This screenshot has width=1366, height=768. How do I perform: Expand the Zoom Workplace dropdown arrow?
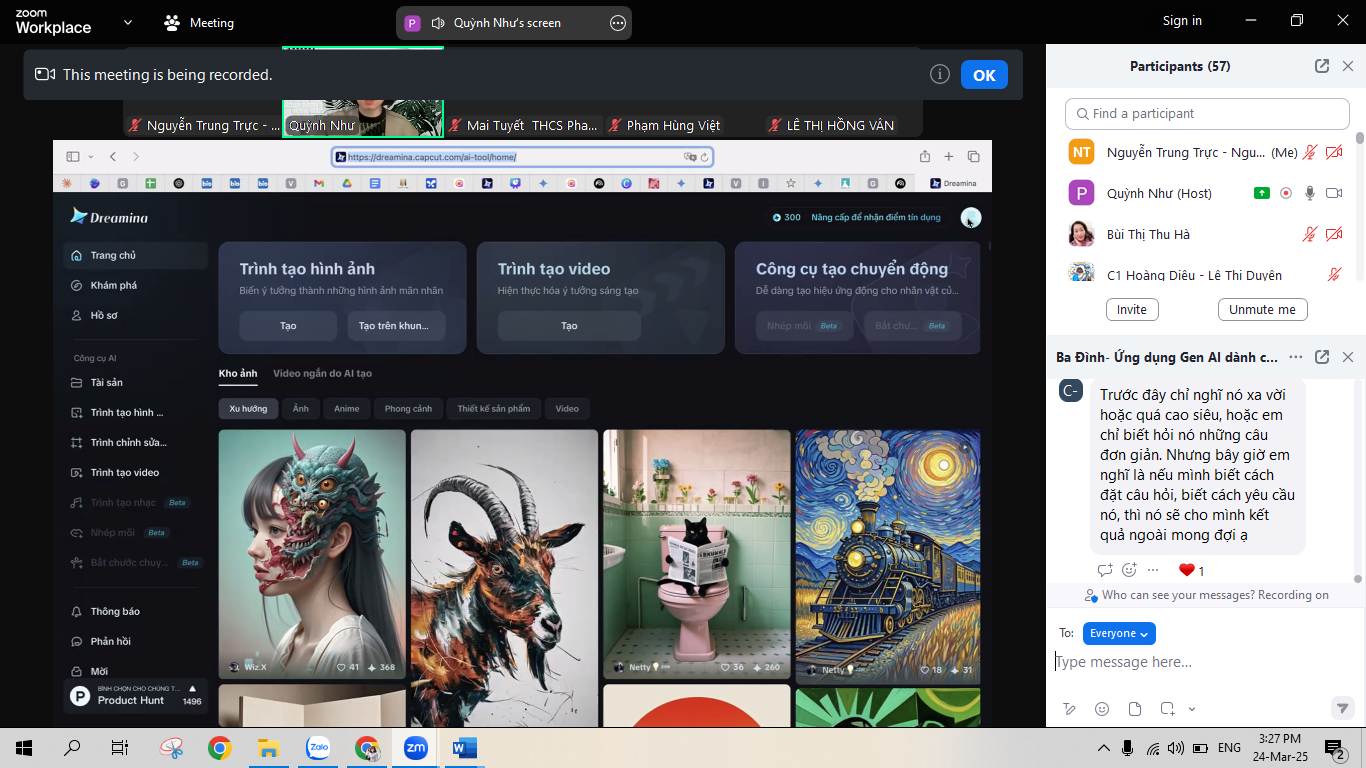point(127,22)
